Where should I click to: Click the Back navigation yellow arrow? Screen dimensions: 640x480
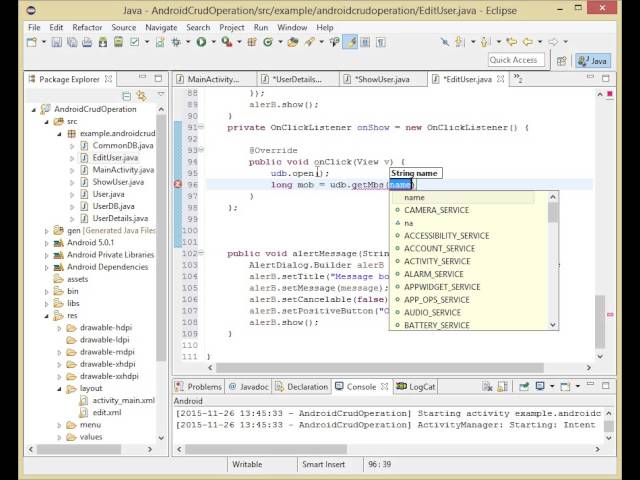point(528,42)
